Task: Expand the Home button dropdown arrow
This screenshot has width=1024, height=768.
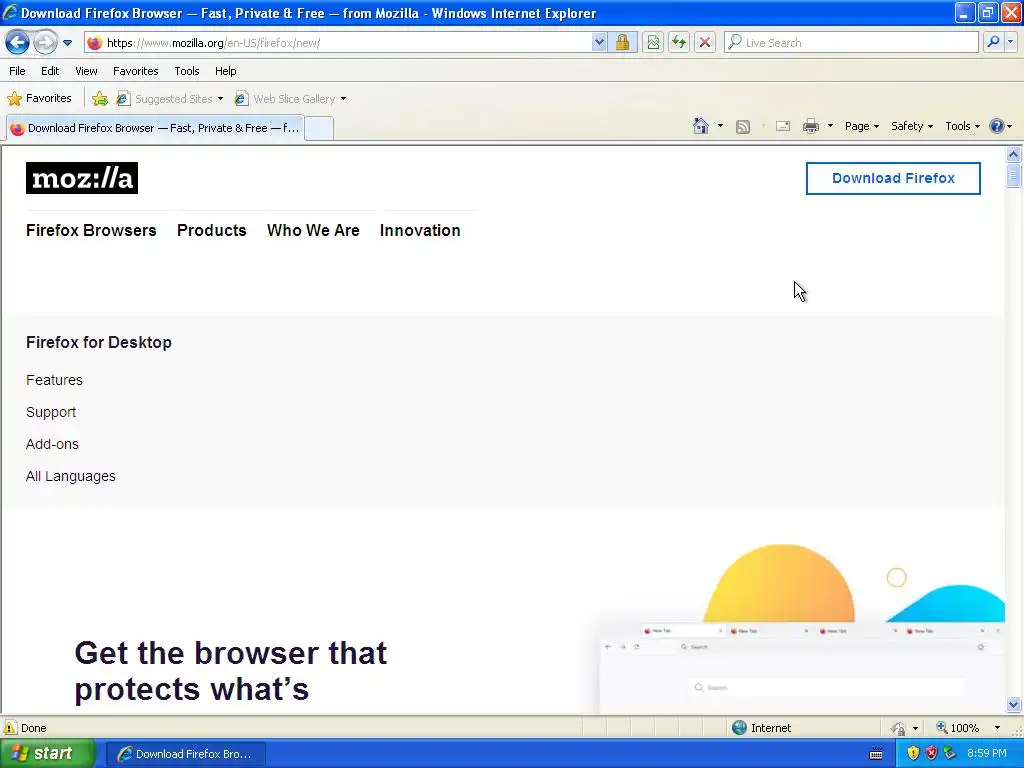Action: (x=720, y=126)
